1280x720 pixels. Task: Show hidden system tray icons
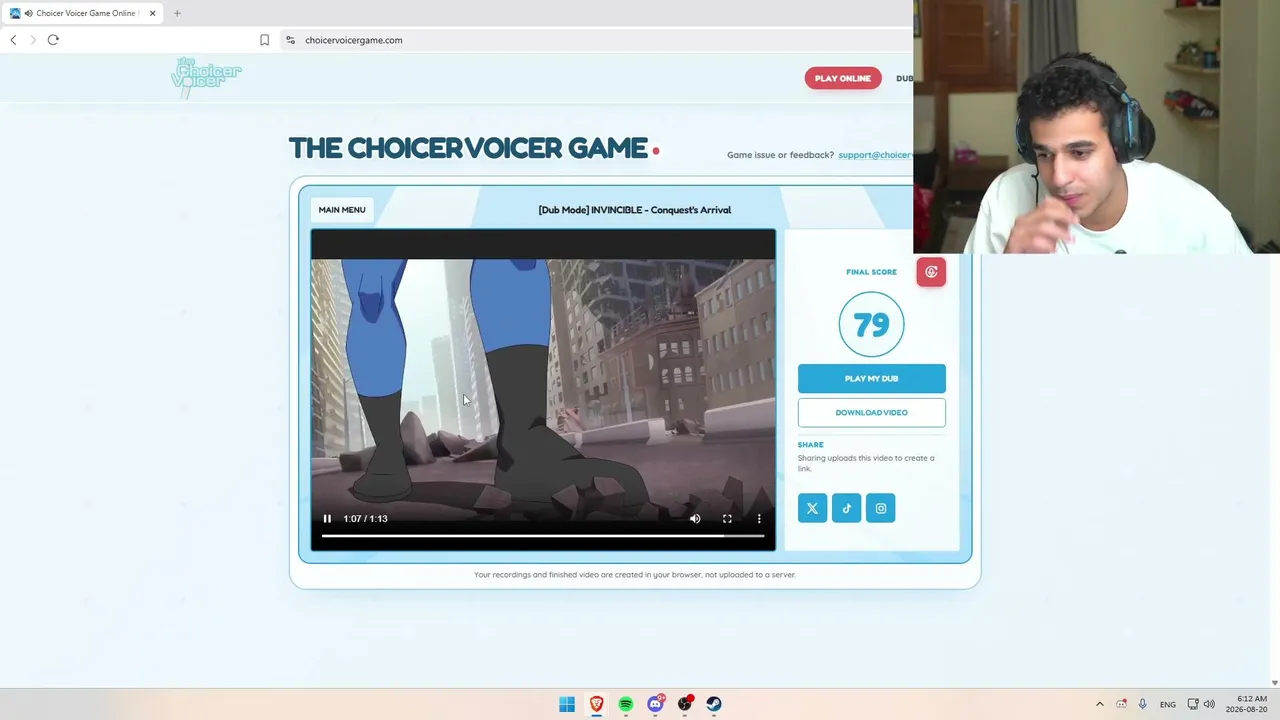(1100, 704)
